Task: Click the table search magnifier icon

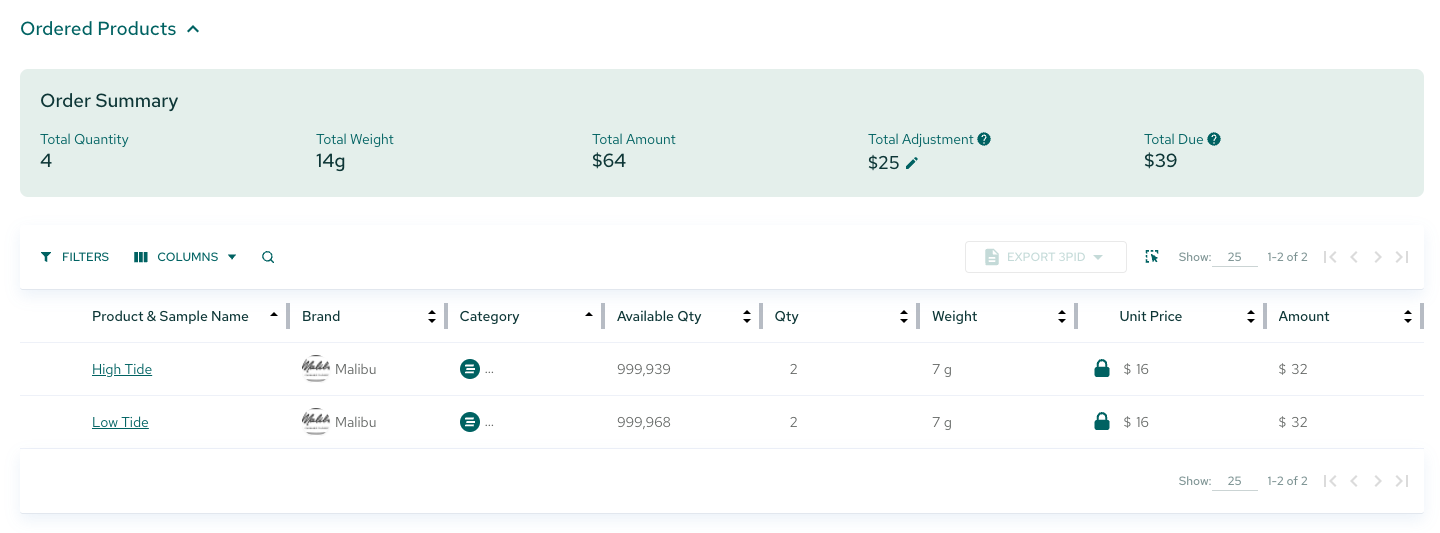Action: pyautogui.click(x=268, y=257)
